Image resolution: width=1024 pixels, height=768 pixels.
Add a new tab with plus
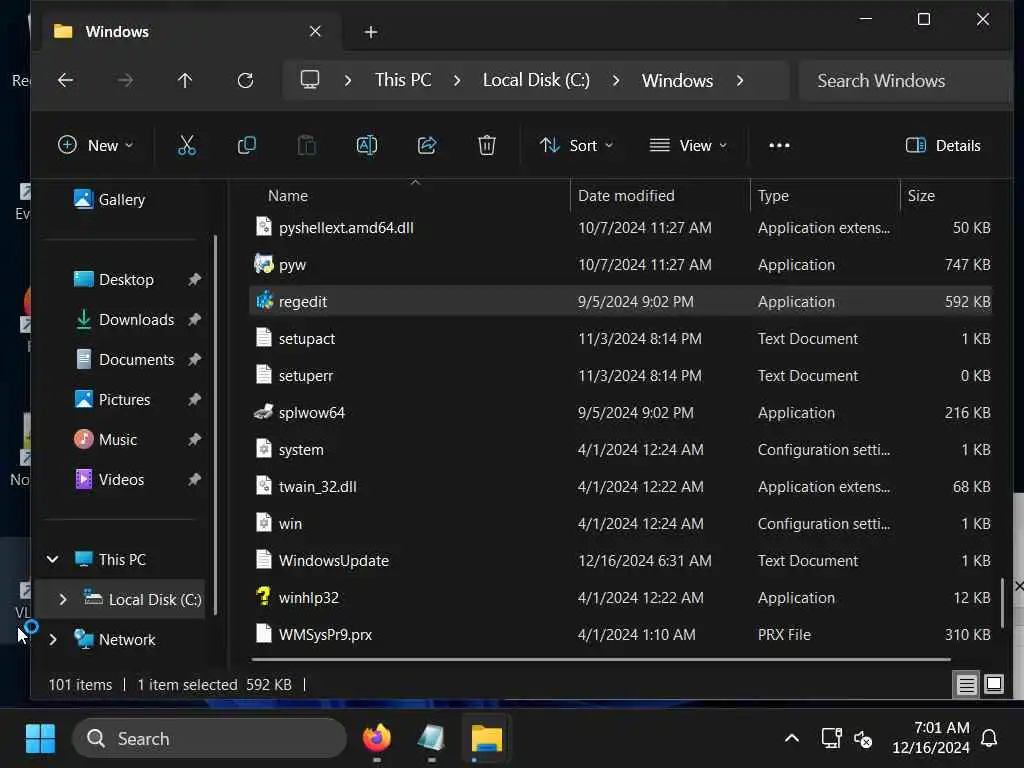[x=371, y=32]
